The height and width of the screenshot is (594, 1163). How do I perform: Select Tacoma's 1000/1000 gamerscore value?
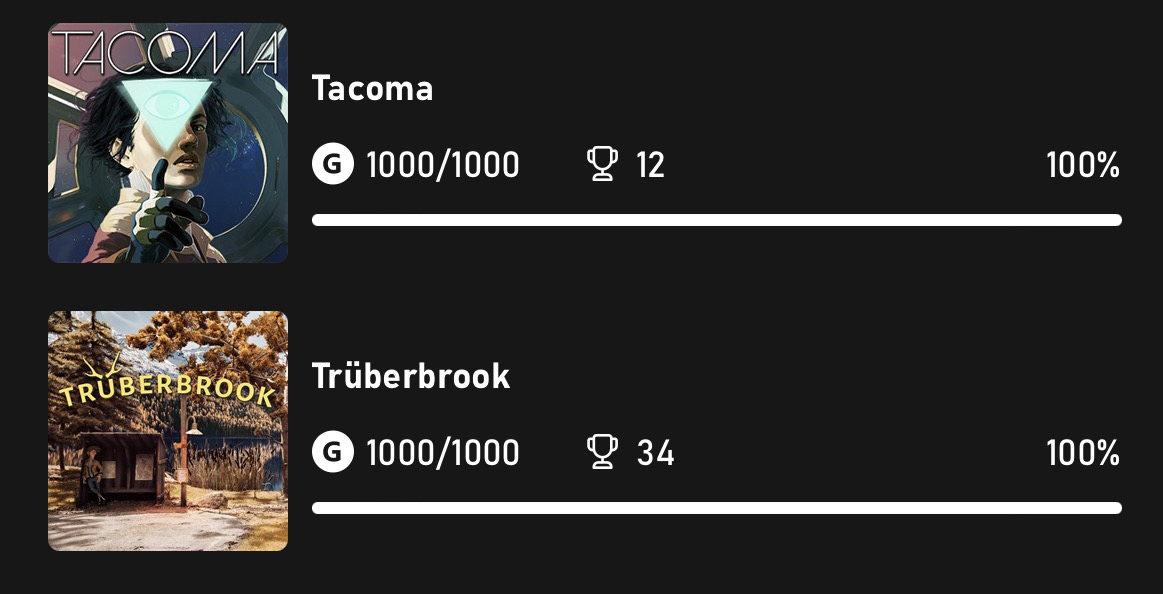[x=443, y=165]
